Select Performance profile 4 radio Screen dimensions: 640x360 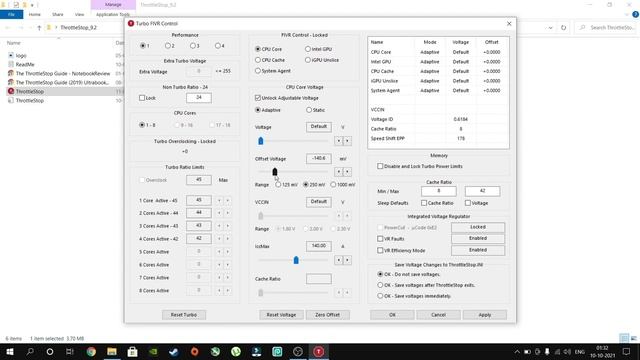tap(218, 46)
